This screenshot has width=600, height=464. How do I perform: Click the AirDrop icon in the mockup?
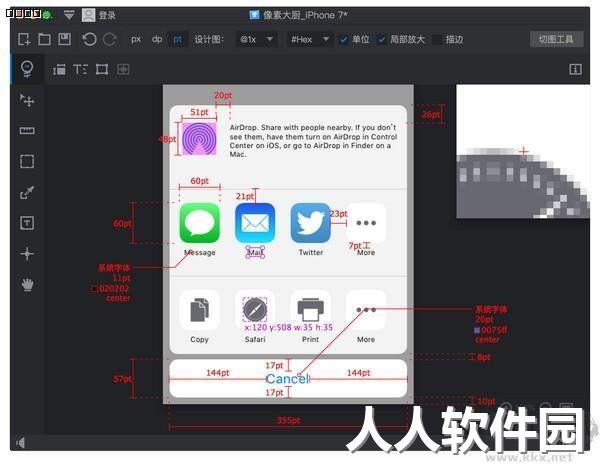(199, 138)
